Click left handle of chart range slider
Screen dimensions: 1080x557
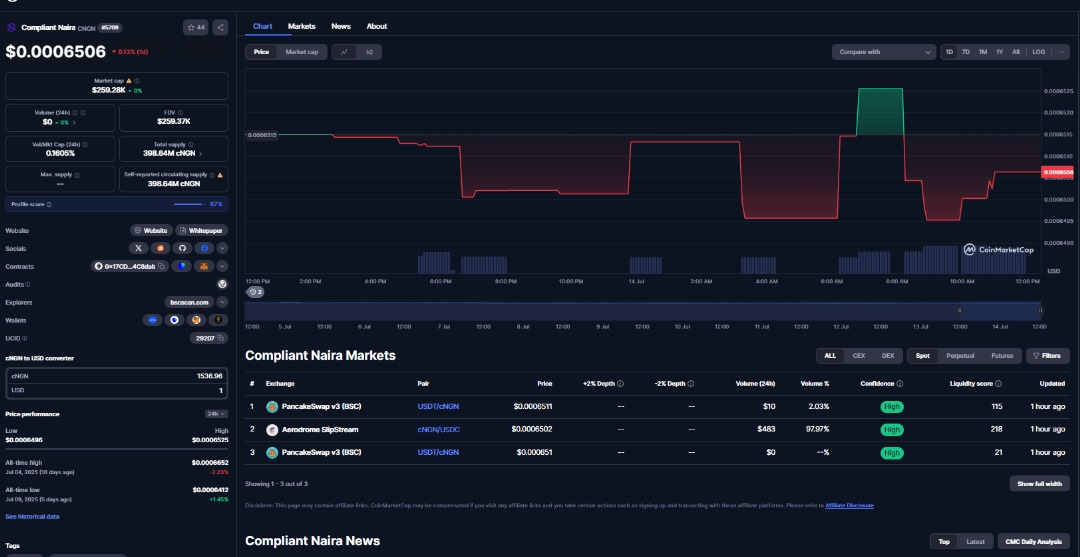[x=959, y=311]
